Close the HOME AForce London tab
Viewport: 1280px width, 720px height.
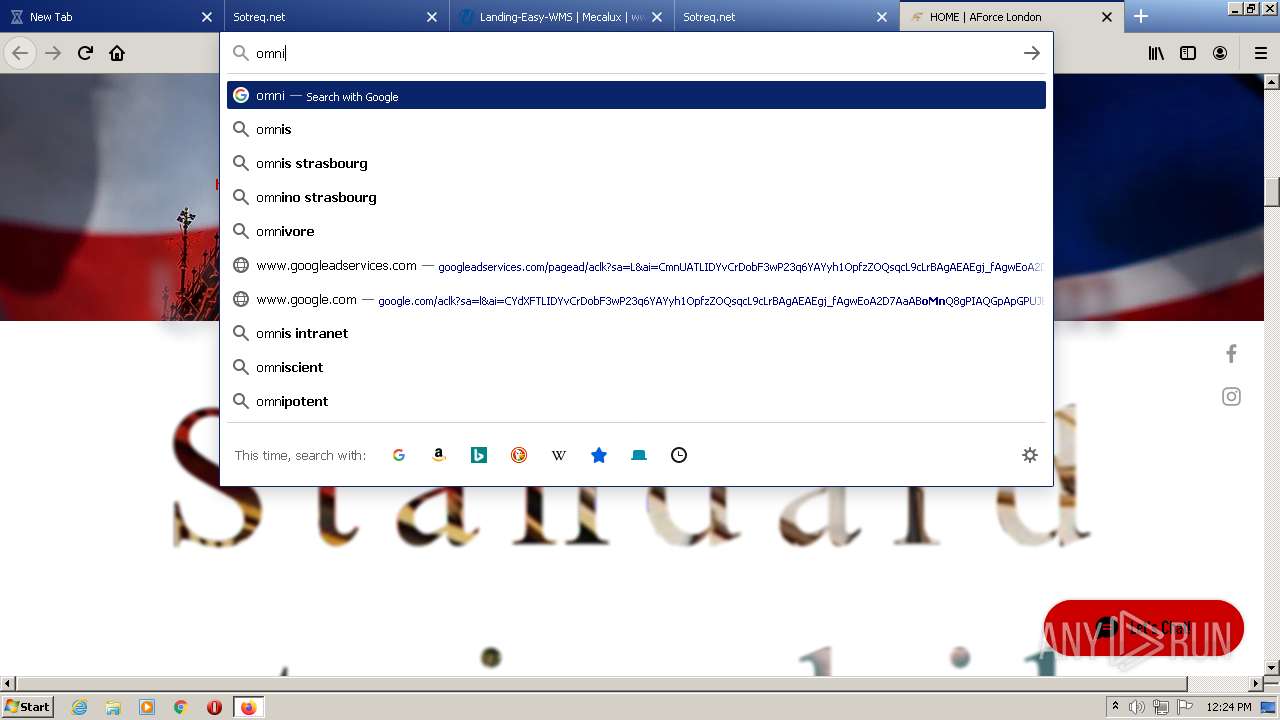click(1107, 17)
